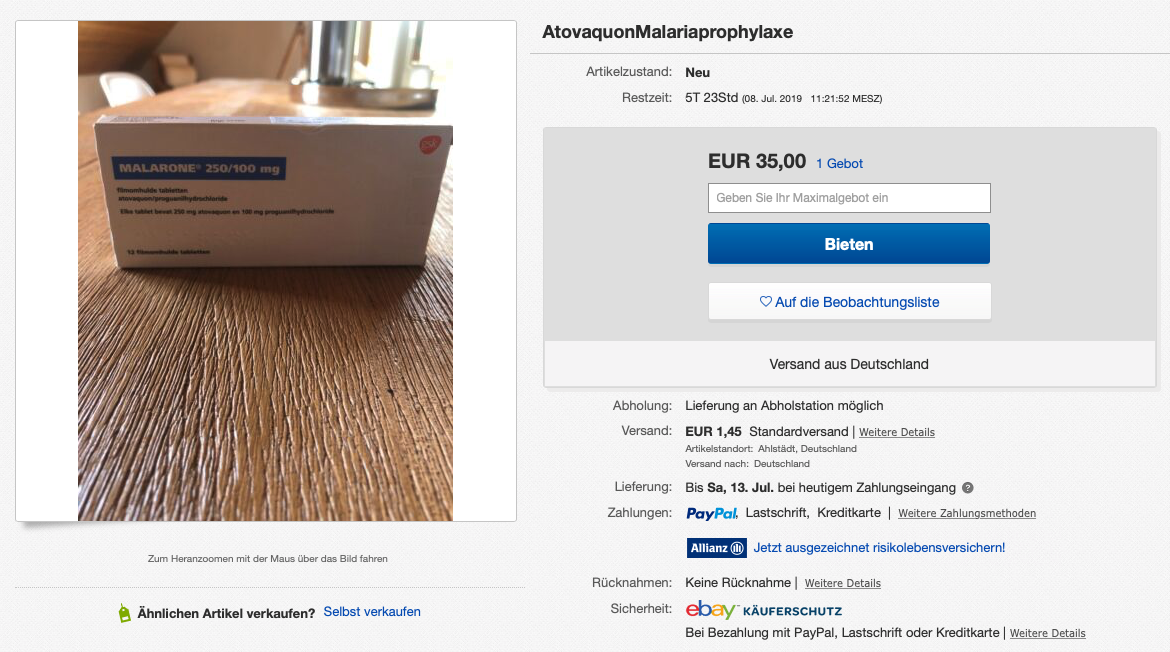Click the Allianz risikolebensversichern ad link
This screenshot has width=1170, height=652.
click(879, 548)
